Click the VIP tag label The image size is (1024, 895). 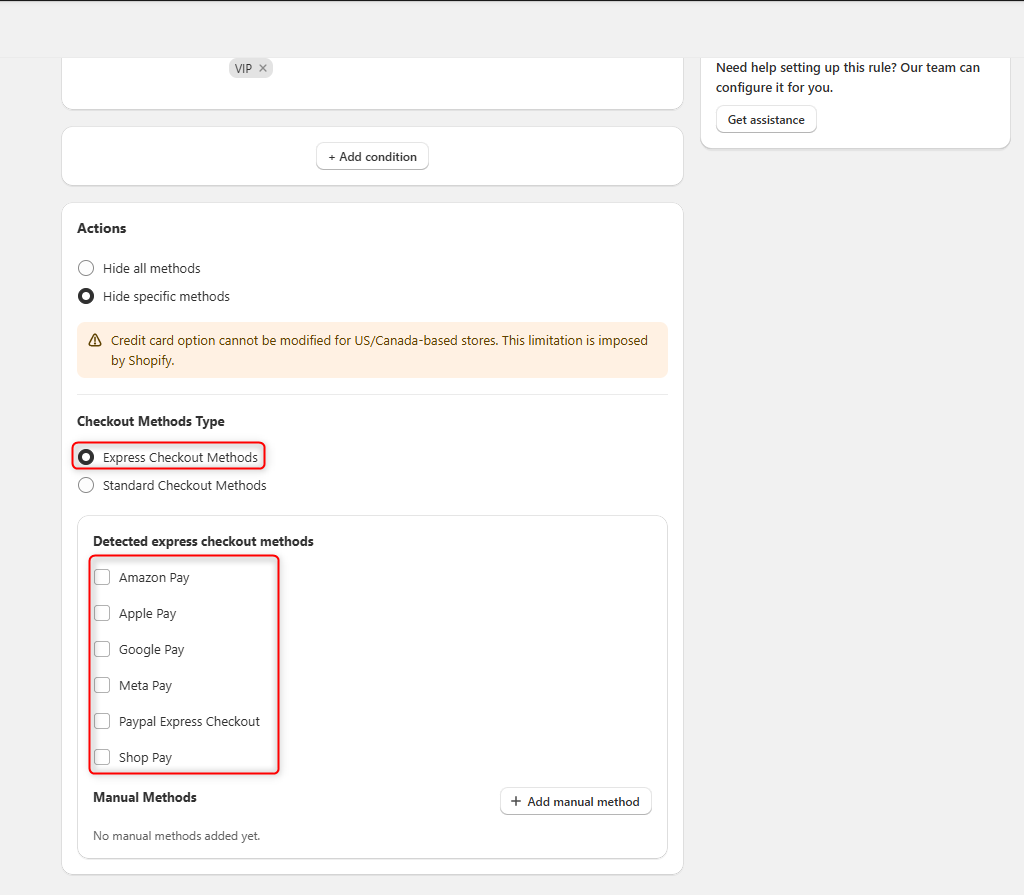[x=243, y=68]
